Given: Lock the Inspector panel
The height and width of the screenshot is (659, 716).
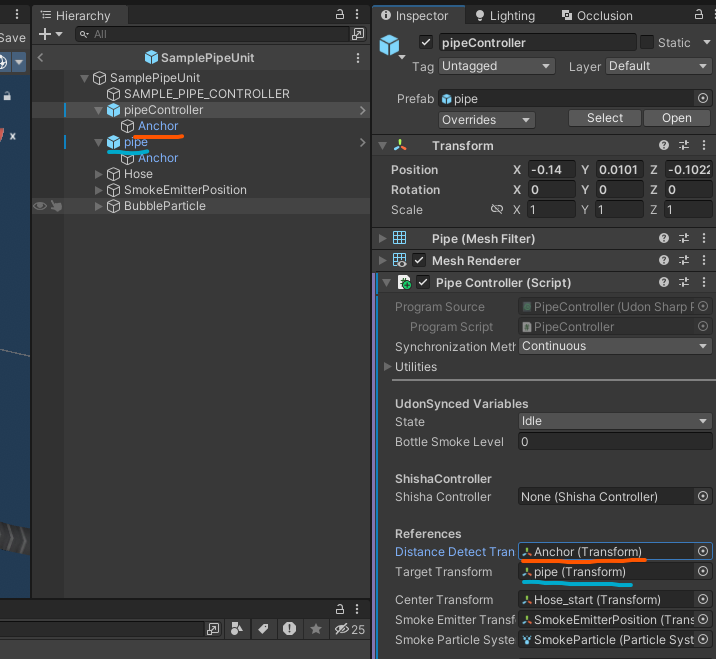Looking at the screenshot, I should 699,14.
